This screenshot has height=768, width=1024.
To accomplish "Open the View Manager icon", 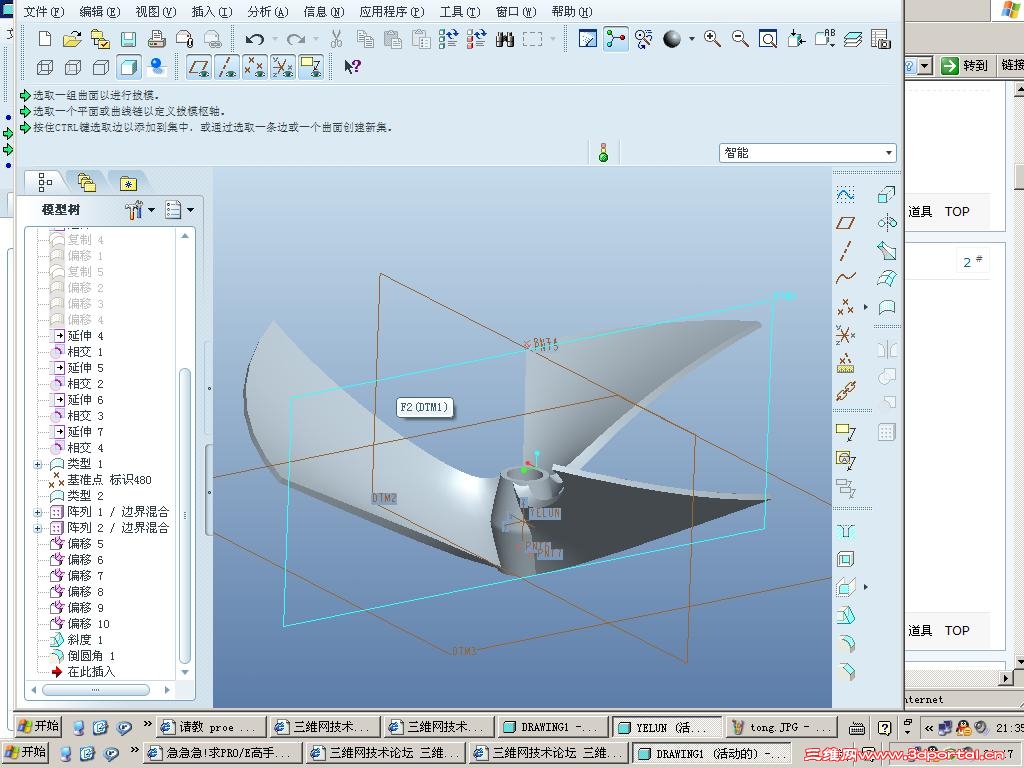I will (880, 39).
